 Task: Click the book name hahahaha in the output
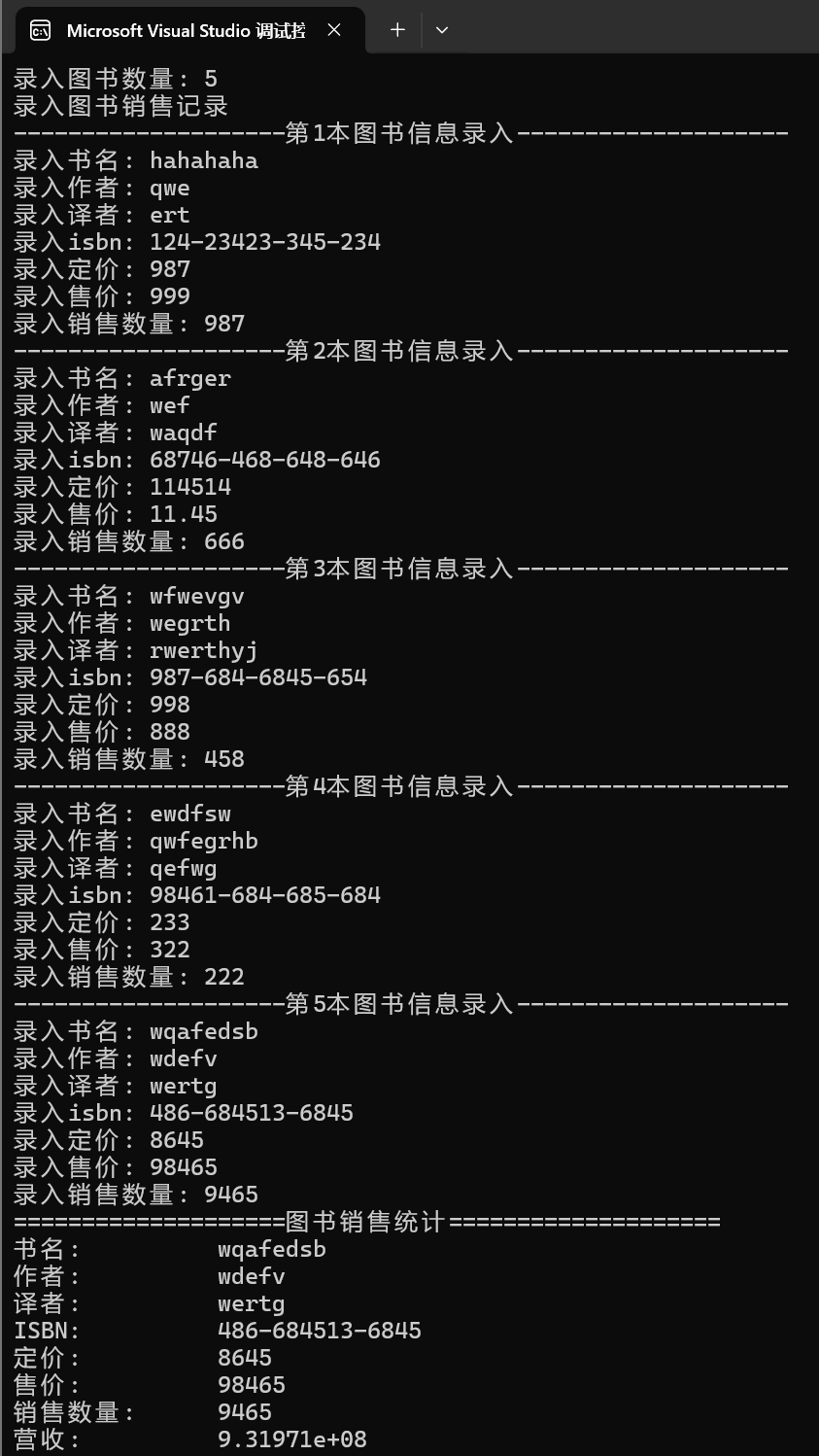(203, 159)
